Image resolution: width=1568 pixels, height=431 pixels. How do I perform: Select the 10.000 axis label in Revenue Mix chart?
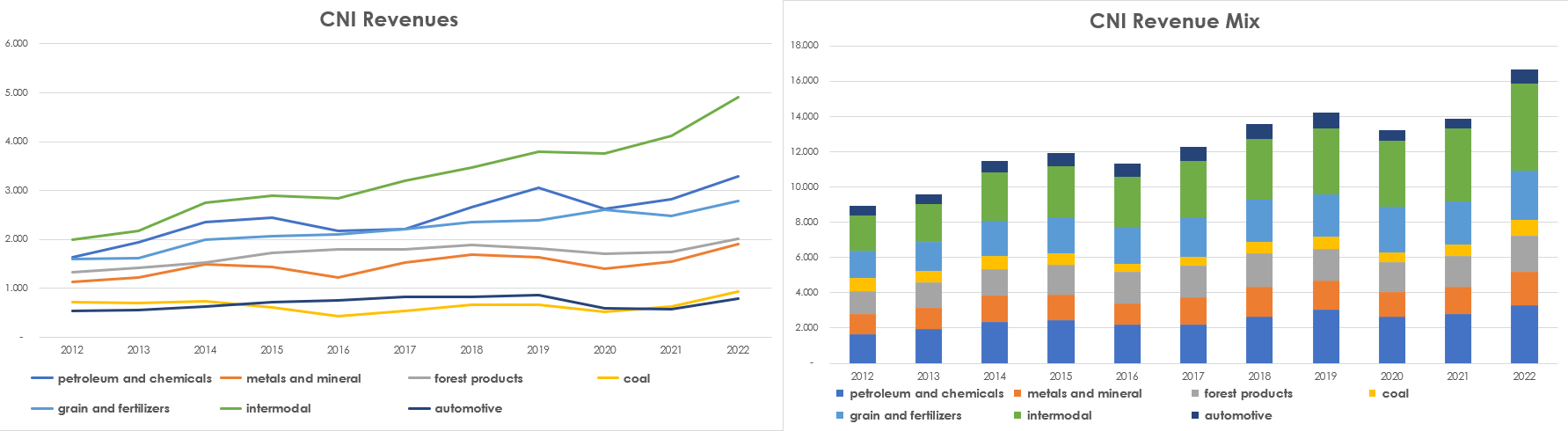point(804,186)
